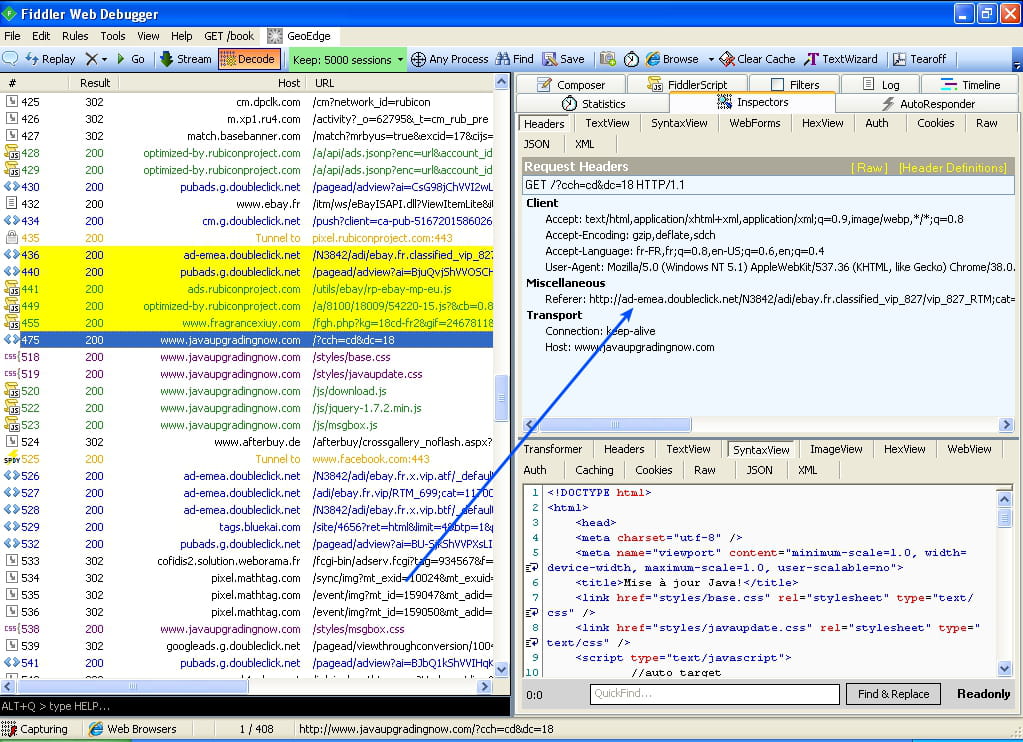Click the lock icon on session 435

tap(11, 238)
